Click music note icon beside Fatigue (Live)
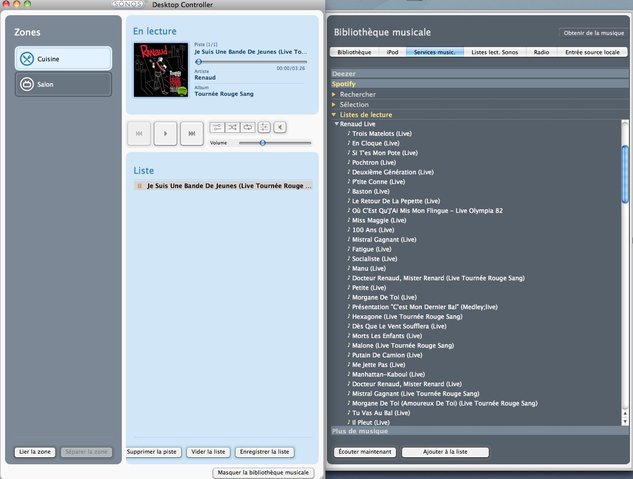 coord(349,249)
